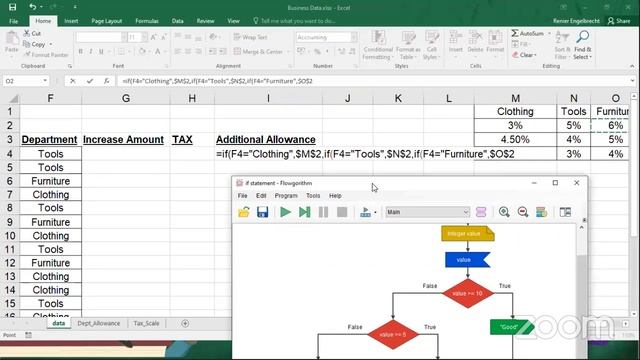This screenshot has width=640, height=360.
Task: Select the value >= 5 decision diamond
Action: pos(393,335)
